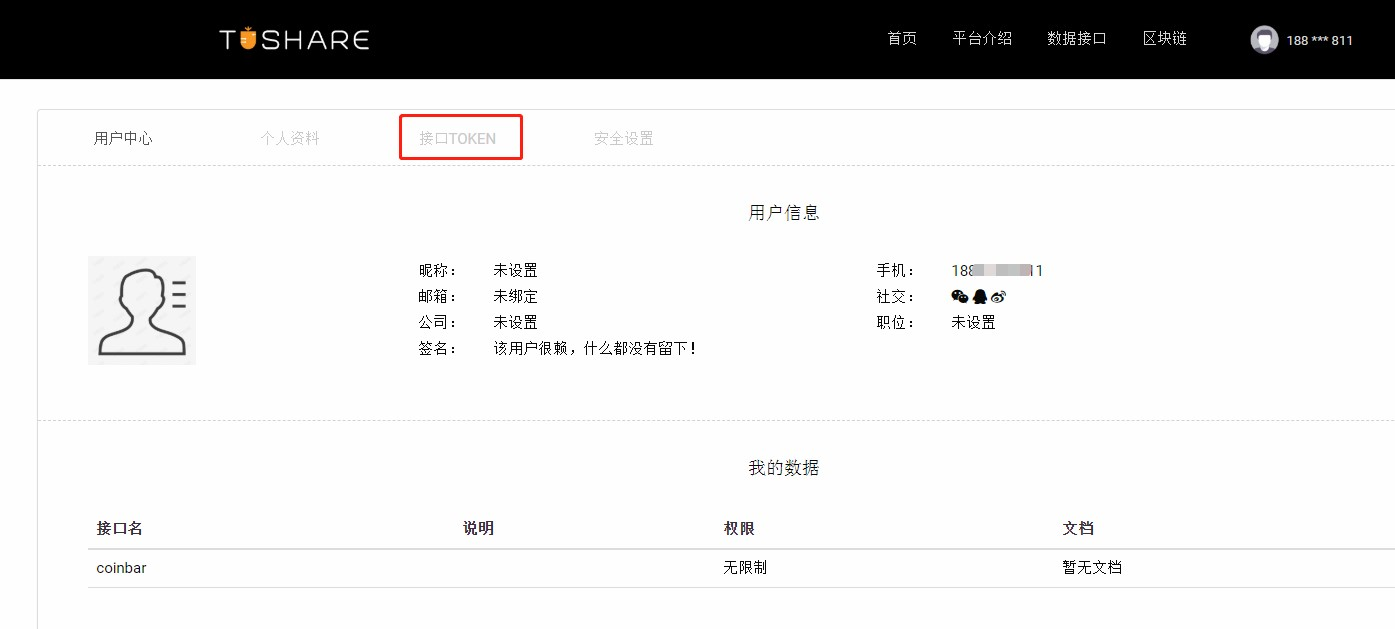The height and width of the screenshot is (629, 1395).
Task: Switch to the 安全设置 tab
Action: [622, 138]
